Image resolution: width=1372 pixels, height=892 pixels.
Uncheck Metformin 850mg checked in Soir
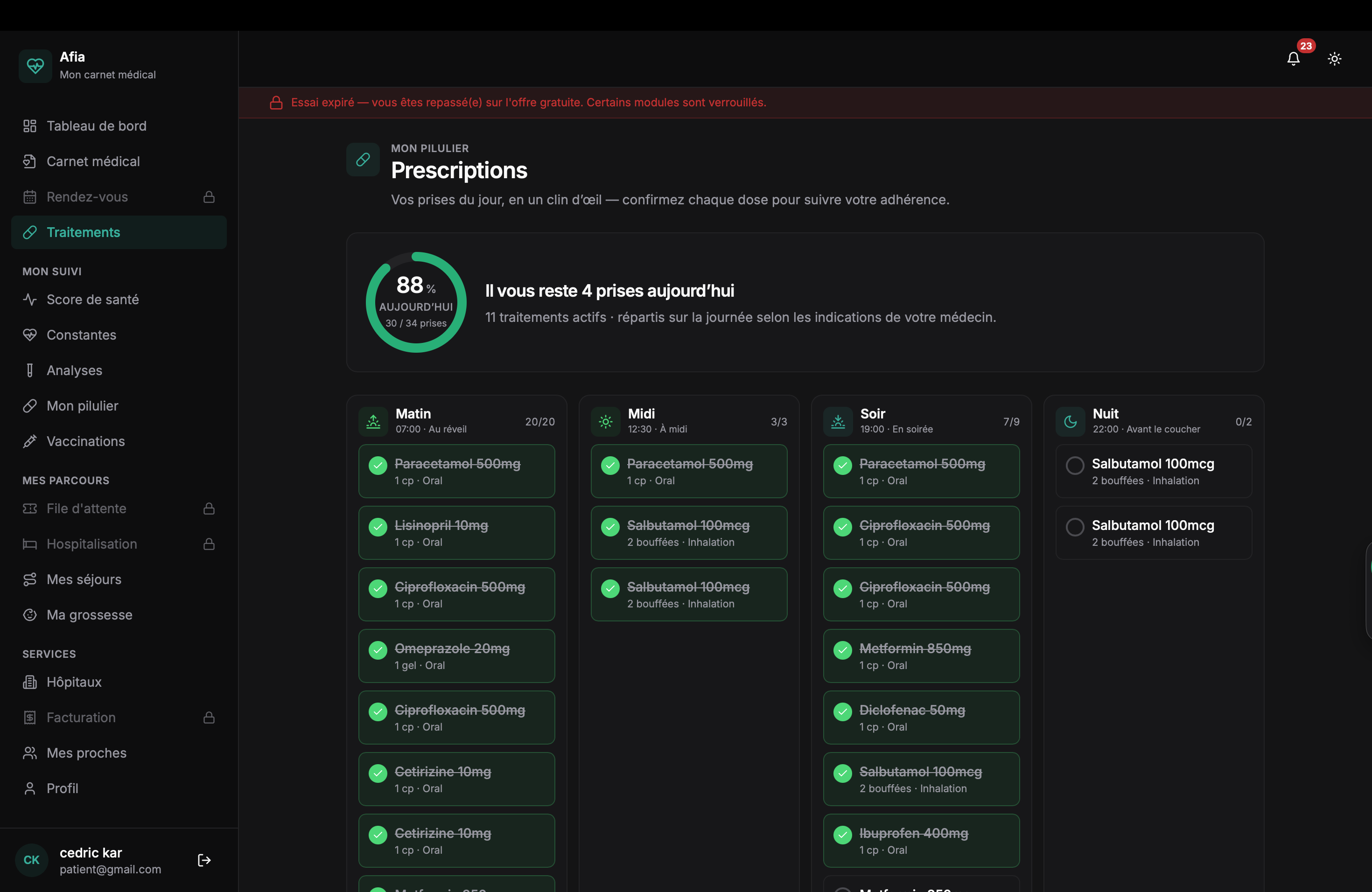842,650
